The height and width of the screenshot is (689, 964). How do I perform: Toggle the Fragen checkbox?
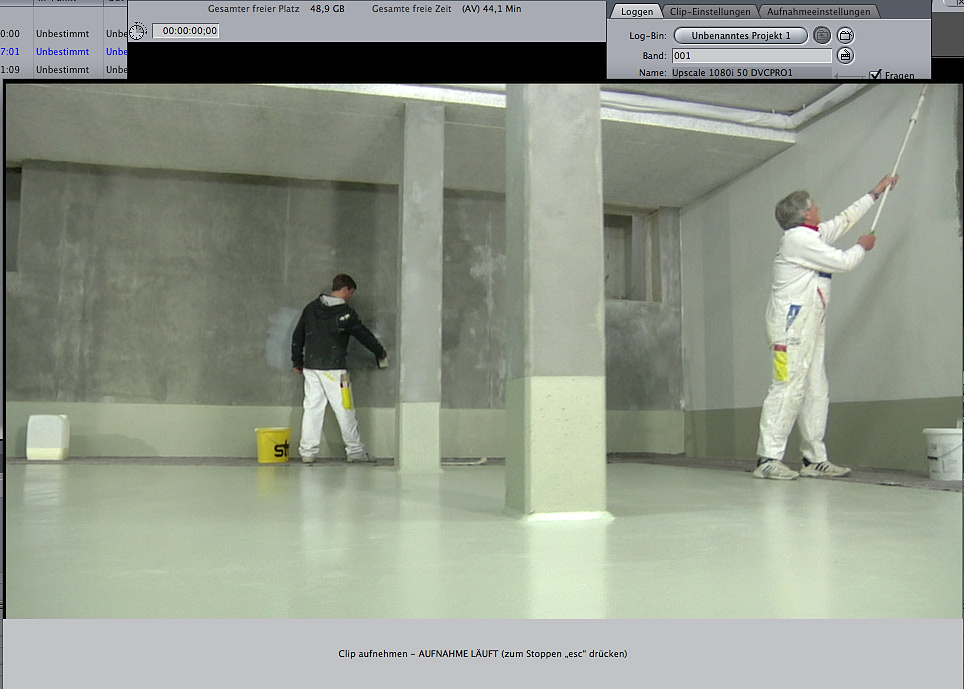pyautogui.click(x=876, y=75)
